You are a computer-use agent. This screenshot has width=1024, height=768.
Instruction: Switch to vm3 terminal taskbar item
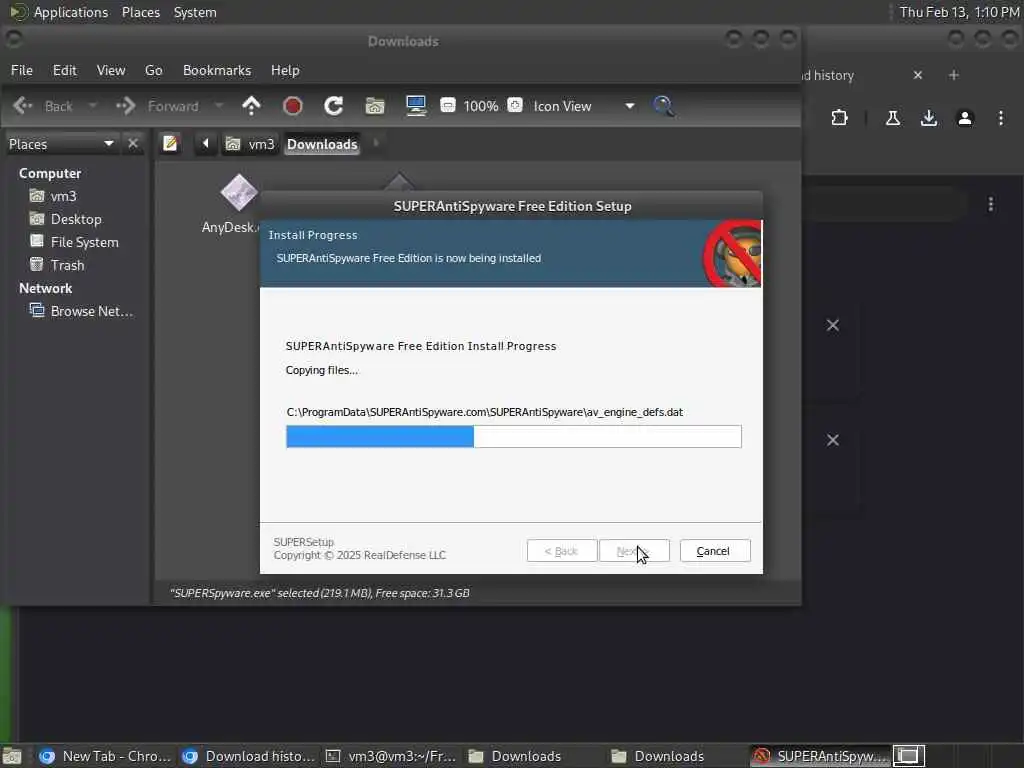(391, 756)
